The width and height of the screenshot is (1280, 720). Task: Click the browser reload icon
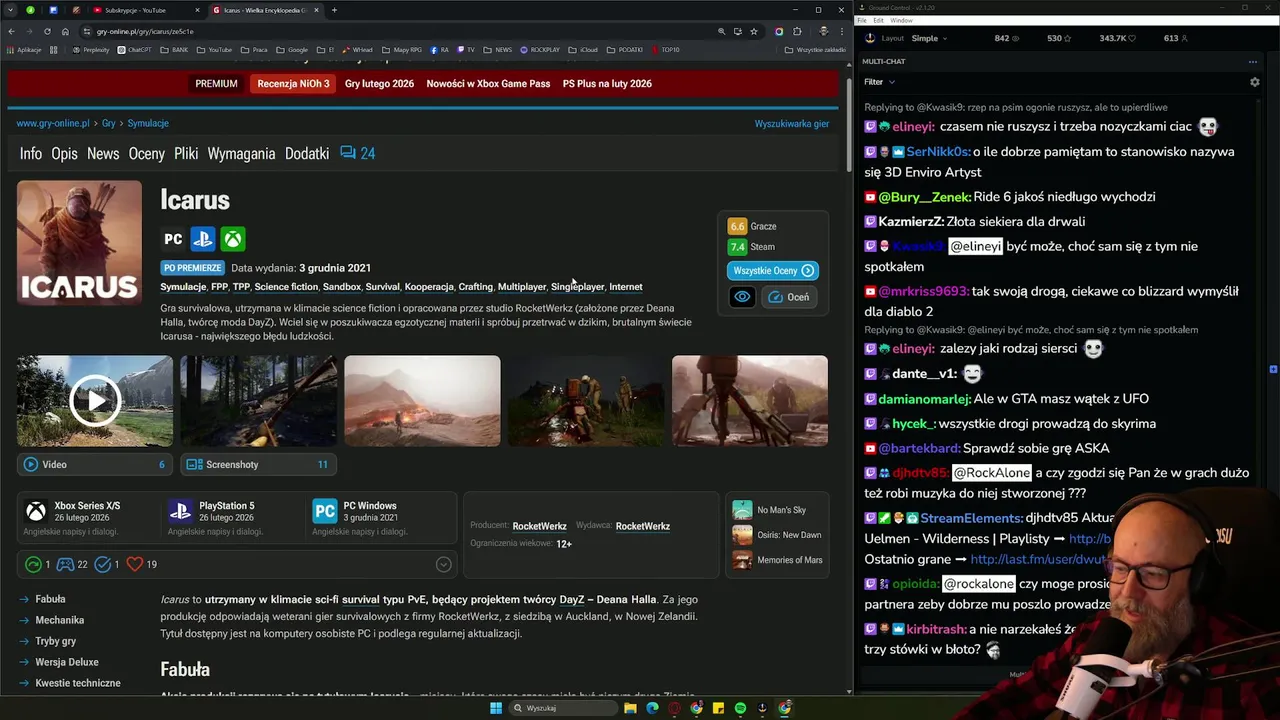point(47,31)
